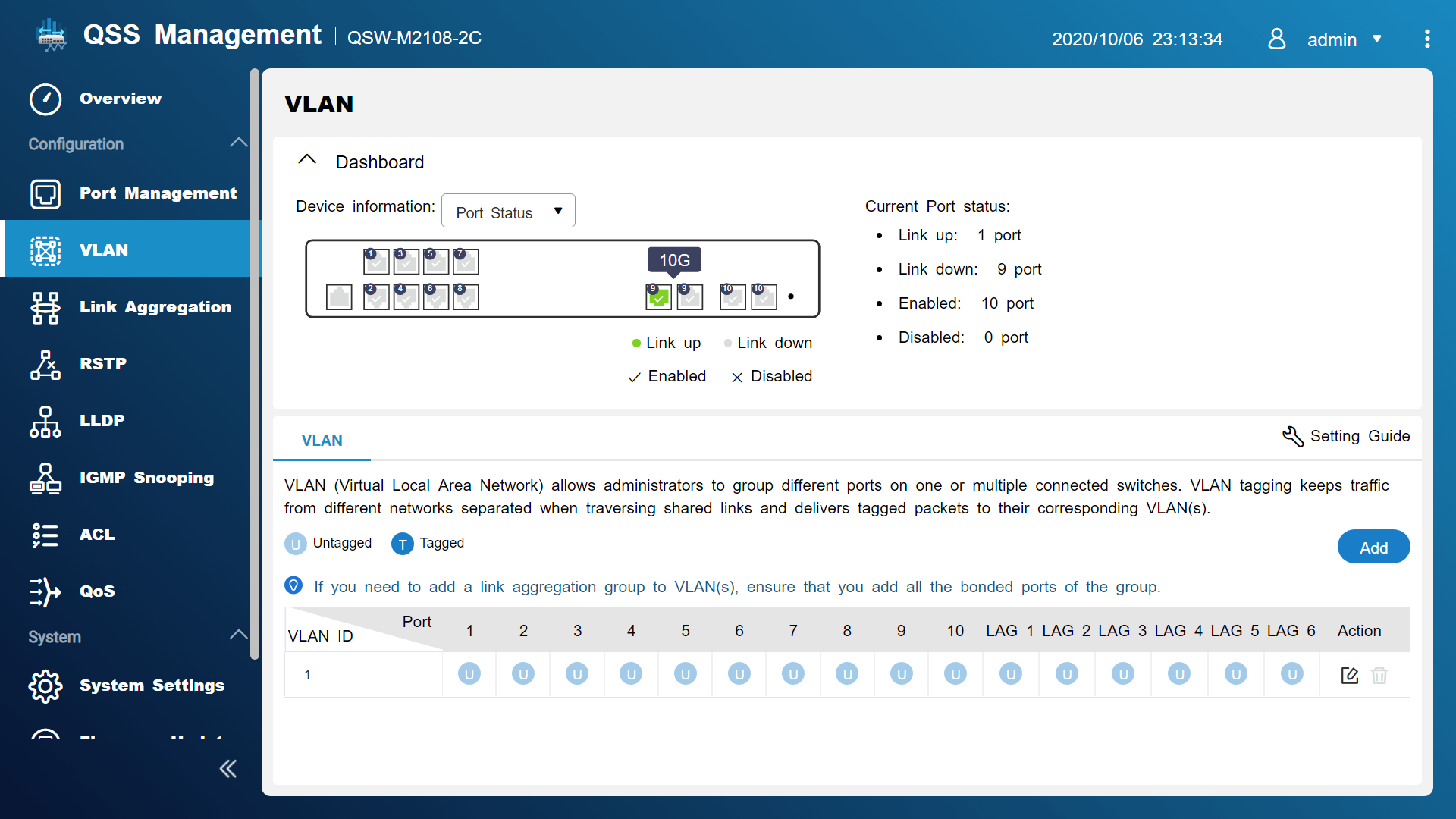Click the IGMP Snooping sidebar icon

point(44,477)
